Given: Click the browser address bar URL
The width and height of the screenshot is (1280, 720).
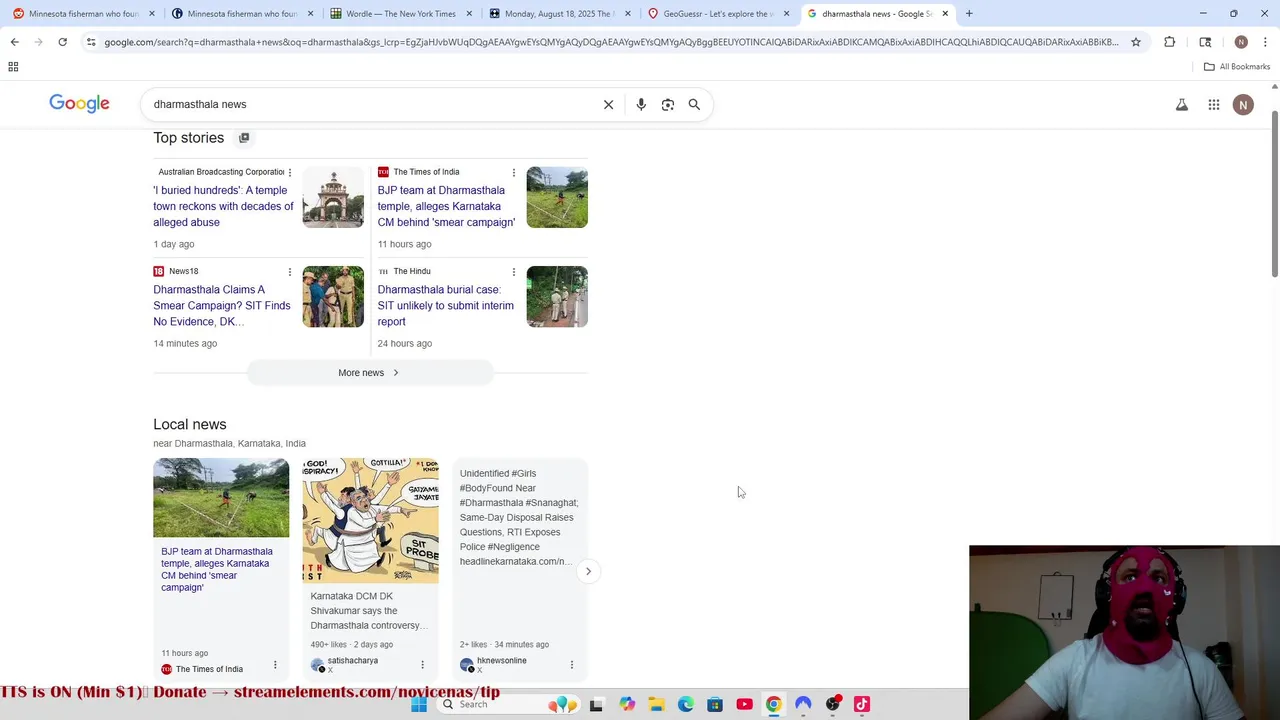Looking at the screenshot, I should 610,42.
